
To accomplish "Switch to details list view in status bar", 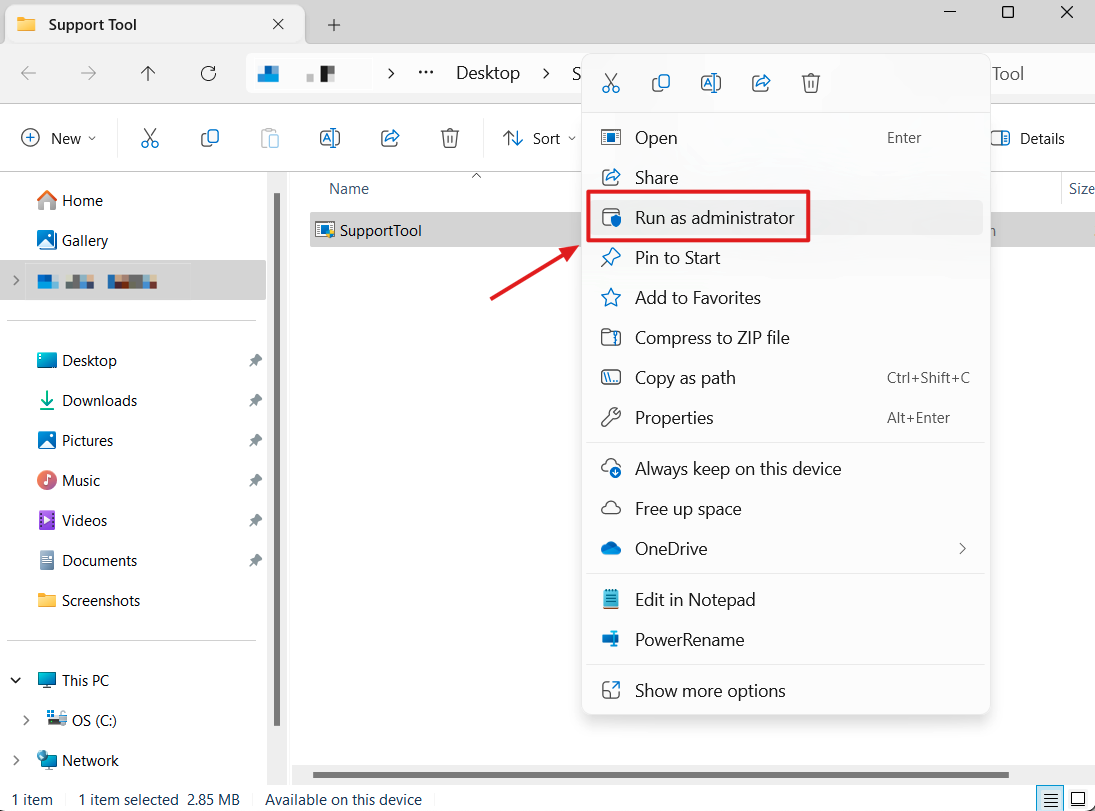I will (1050, 799).
